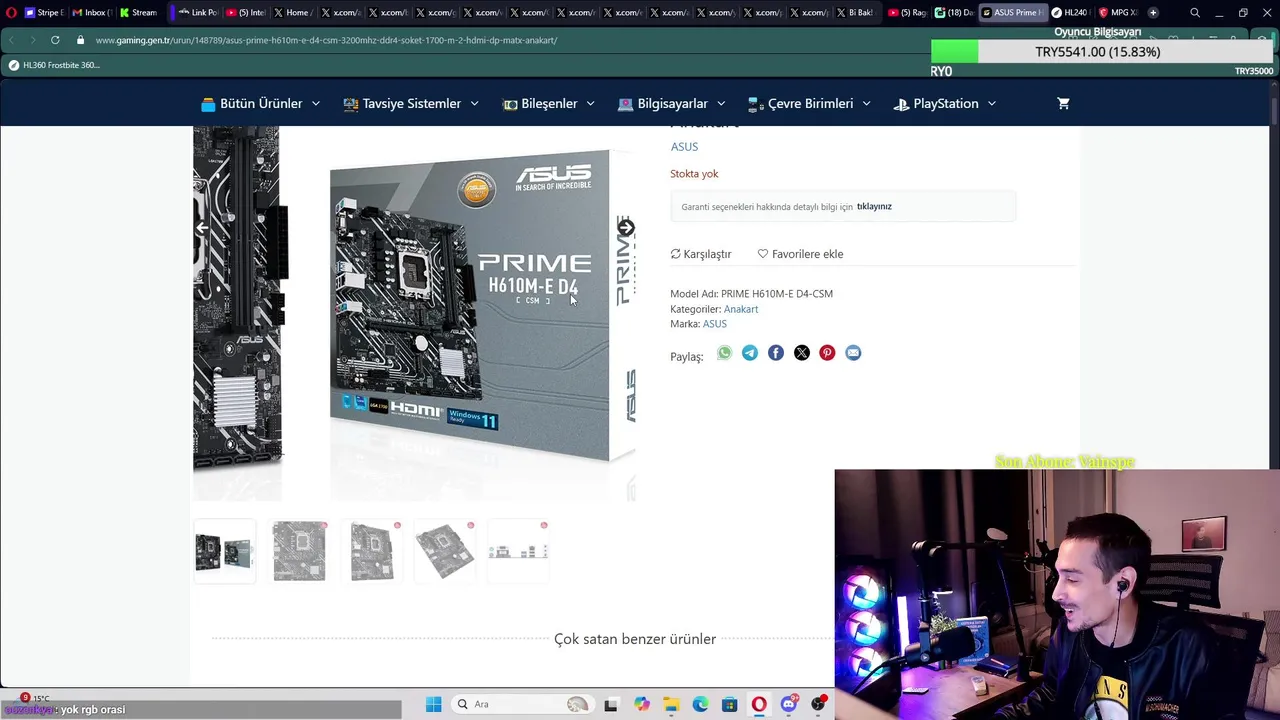Switch to HL240 browser tab
1280x720 pixels.
(x=1069, y=13)
